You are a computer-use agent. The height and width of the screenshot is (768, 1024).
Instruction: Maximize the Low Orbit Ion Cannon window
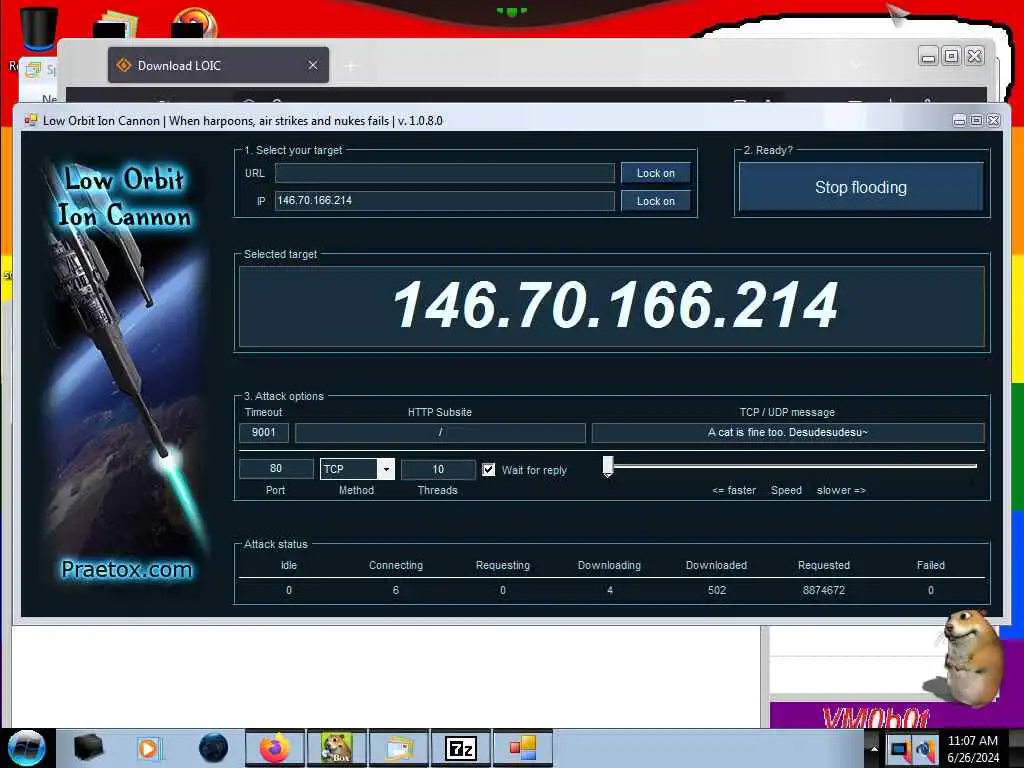tap(976, 120)
